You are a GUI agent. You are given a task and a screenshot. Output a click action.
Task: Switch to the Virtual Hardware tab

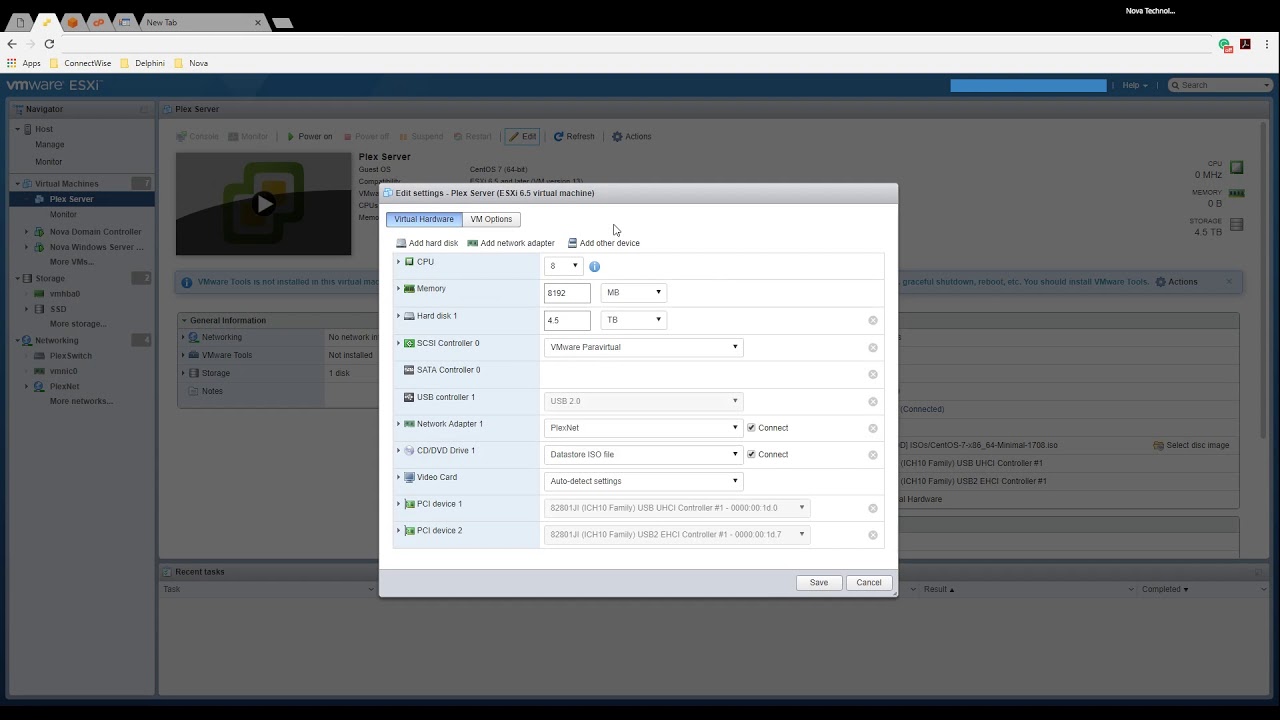click(424, 219)
